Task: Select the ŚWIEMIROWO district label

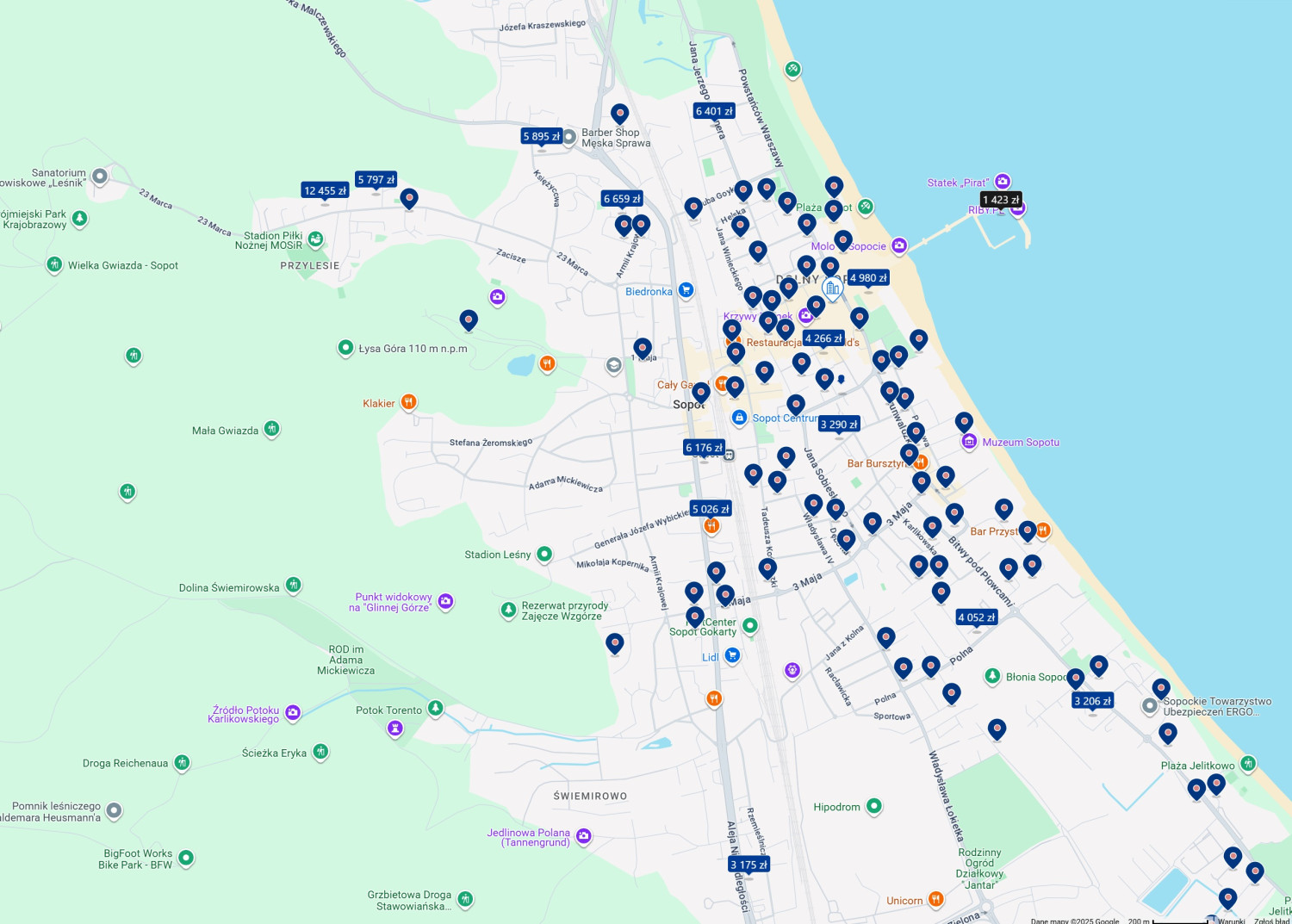Action: pyautogui.click(x=590, y=796)
